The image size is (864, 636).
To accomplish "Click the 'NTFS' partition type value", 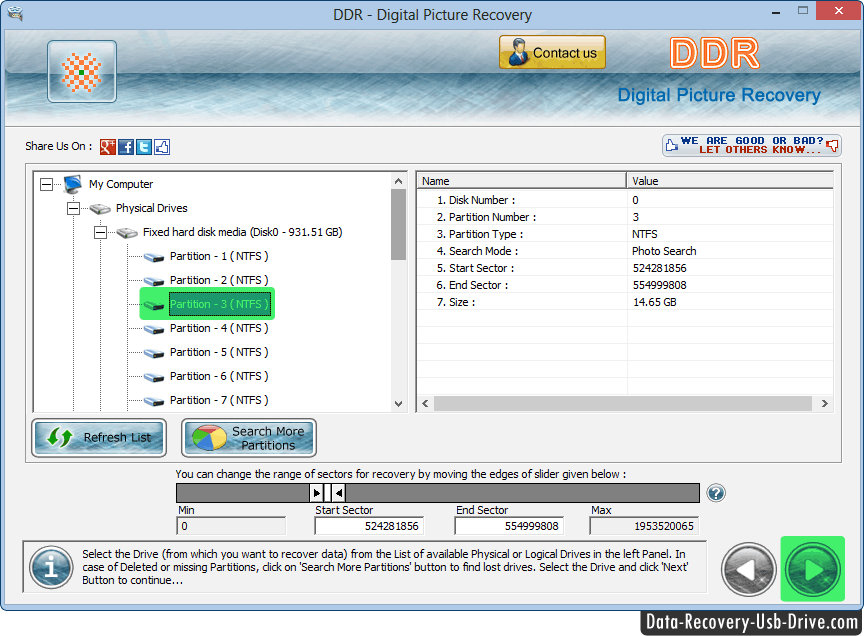I will [x=645, y=234].
